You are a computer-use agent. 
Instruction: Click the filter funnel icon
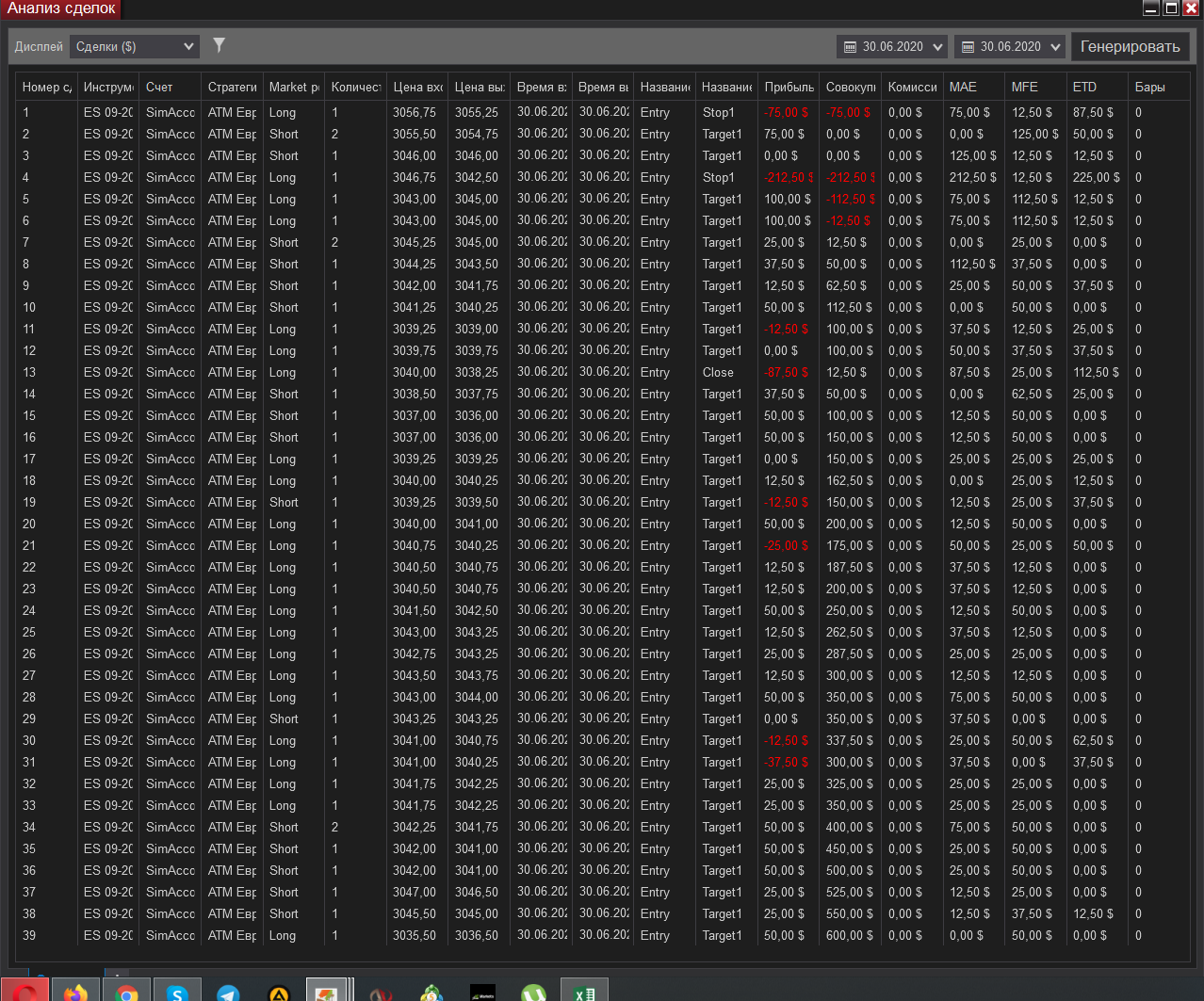pos(219,45)
